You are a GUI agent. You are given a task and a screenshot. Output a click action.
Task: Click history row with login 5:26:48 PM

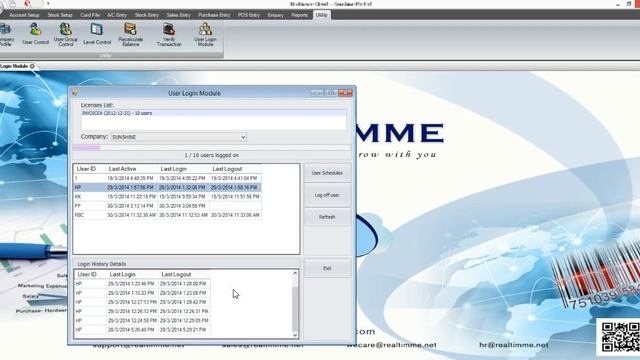(x=142, y=330)
